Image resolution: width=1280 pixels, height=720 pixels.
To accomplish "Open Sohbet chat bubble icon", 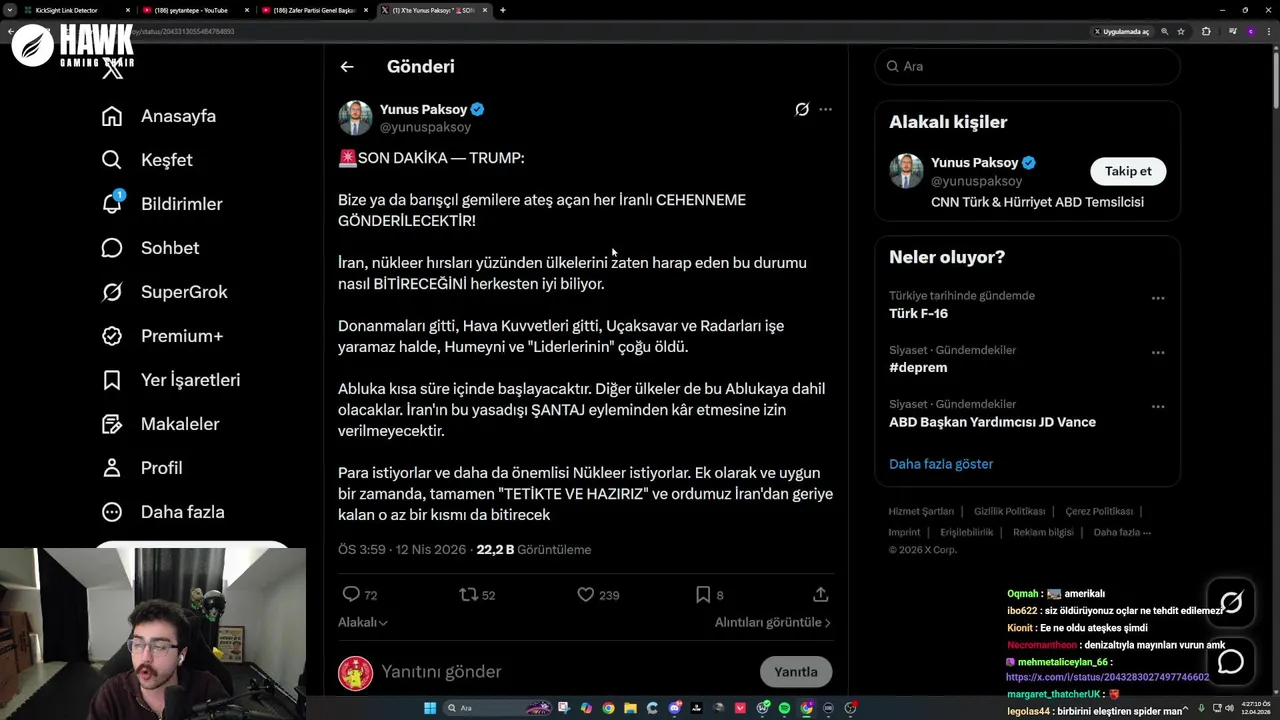I will coord(112,248).
